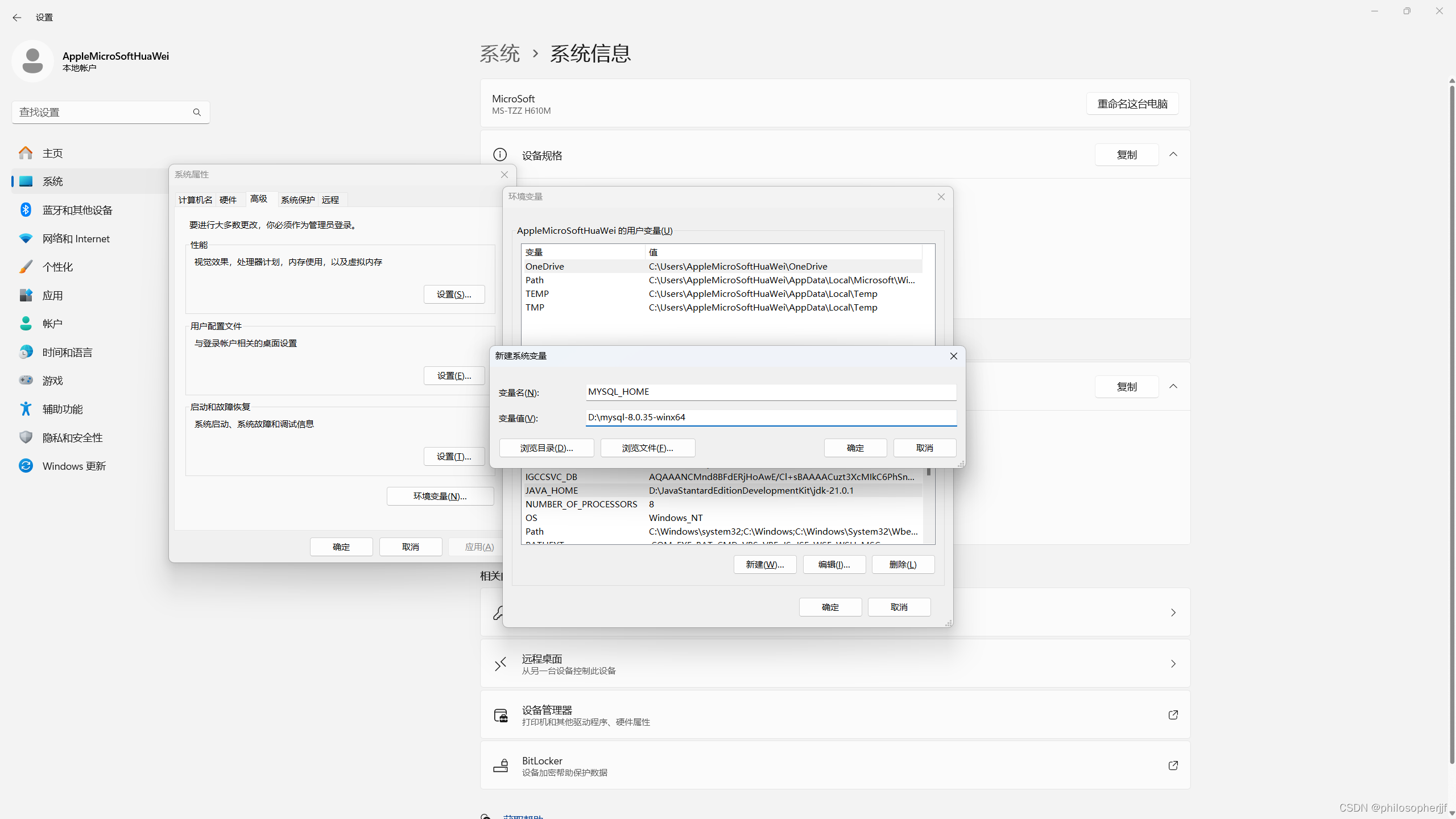Click 设置(E)... under 用户配置文件
Viewport: 1456px width, 819px height.
pos(454,376)
